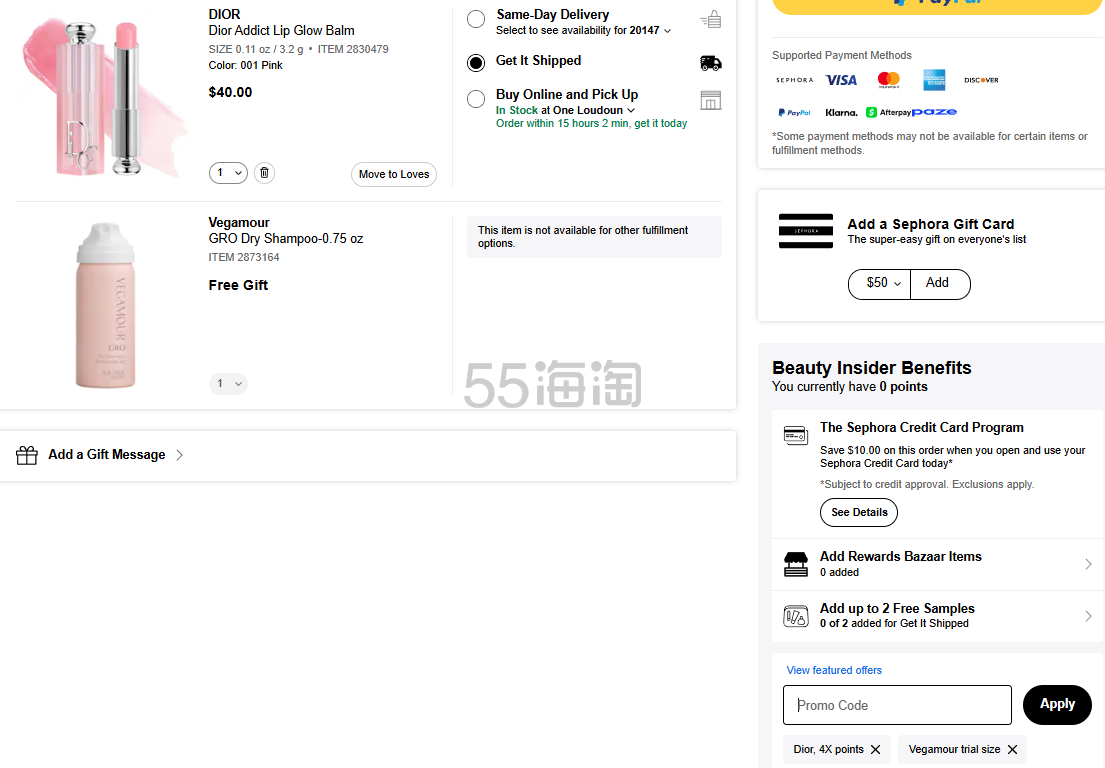Viewport: 1105px width, 768px height.
Task: Click the Add a Gift Message label
Action: click(107, 455)
